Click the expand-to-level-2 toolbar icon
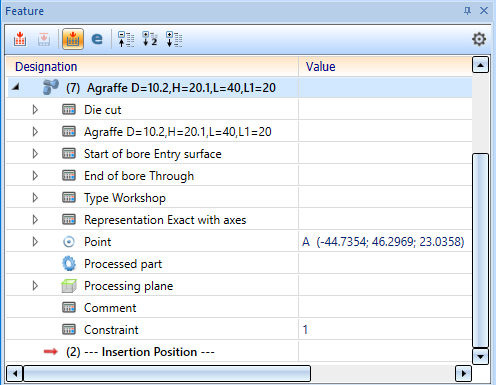Viewport: 496px width, 385px height. [150, 39]
